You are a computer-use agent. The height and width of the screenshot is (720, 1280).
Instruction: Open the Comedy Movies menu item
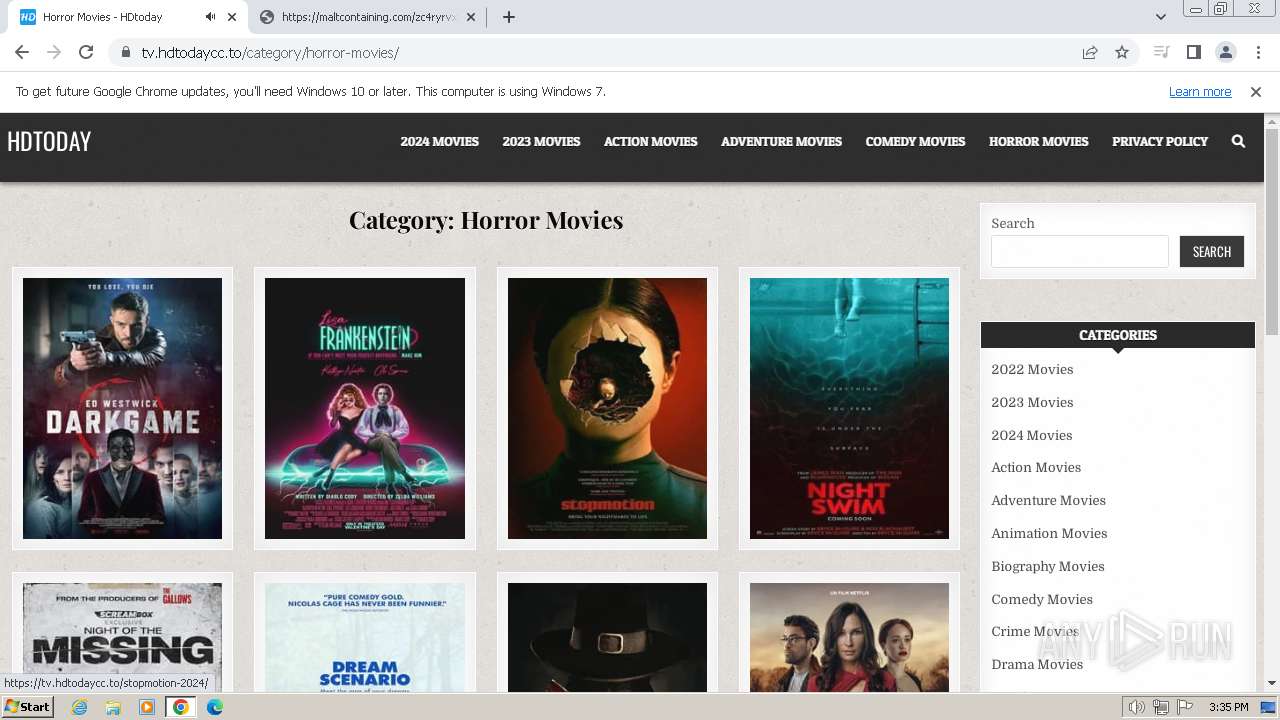[915, 142]
